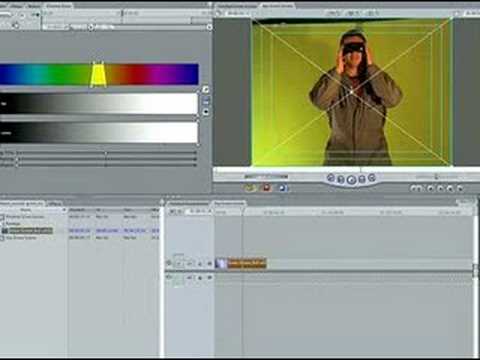This screenshot has width=480, height=360.
Task: Click the Timeline ruler playhead marker
Action: point(243,212)
